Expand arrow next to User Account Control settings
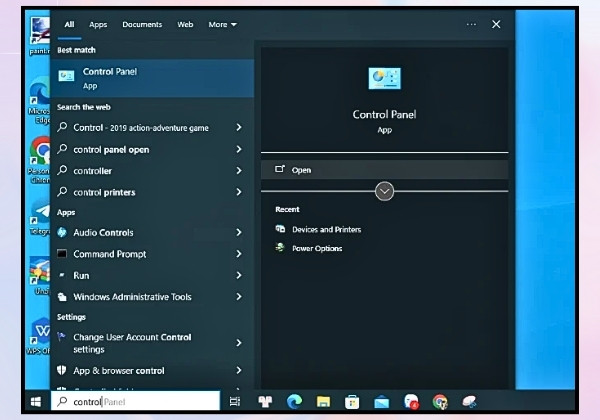This screenshot has height=420, width=600. point(239,343)
